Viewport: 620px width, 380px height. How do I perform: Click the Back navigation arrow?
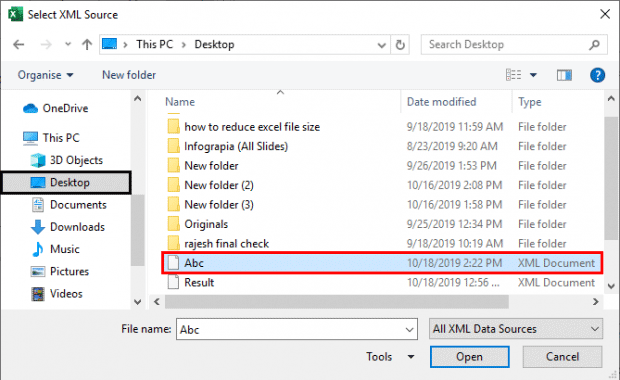[x=19, y=45]
